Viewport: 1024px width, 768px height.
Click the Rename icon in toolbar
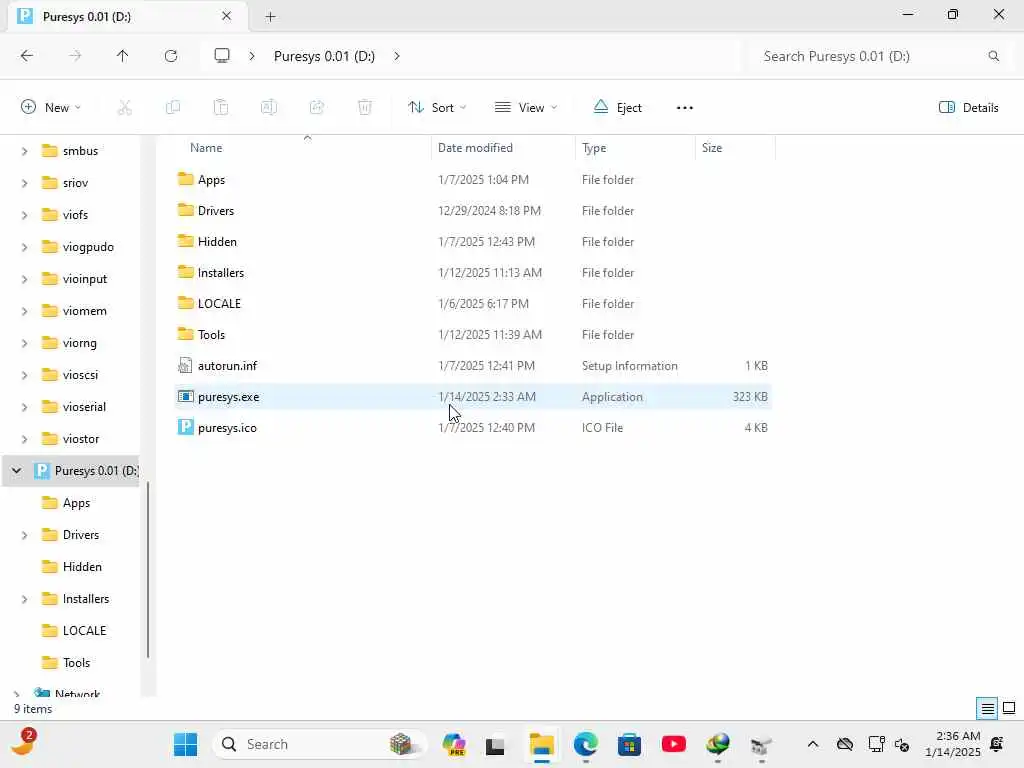(x=268, y=108)
